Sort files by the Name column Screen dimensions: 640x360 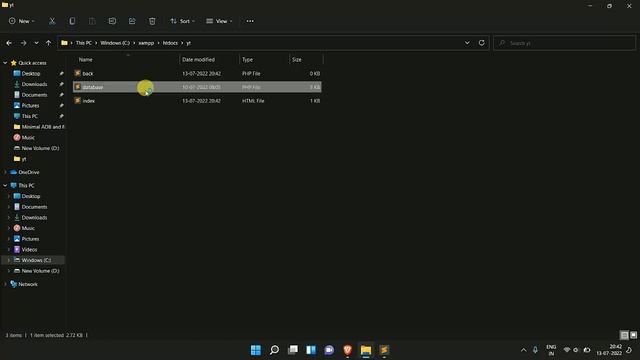pos(85,60)
